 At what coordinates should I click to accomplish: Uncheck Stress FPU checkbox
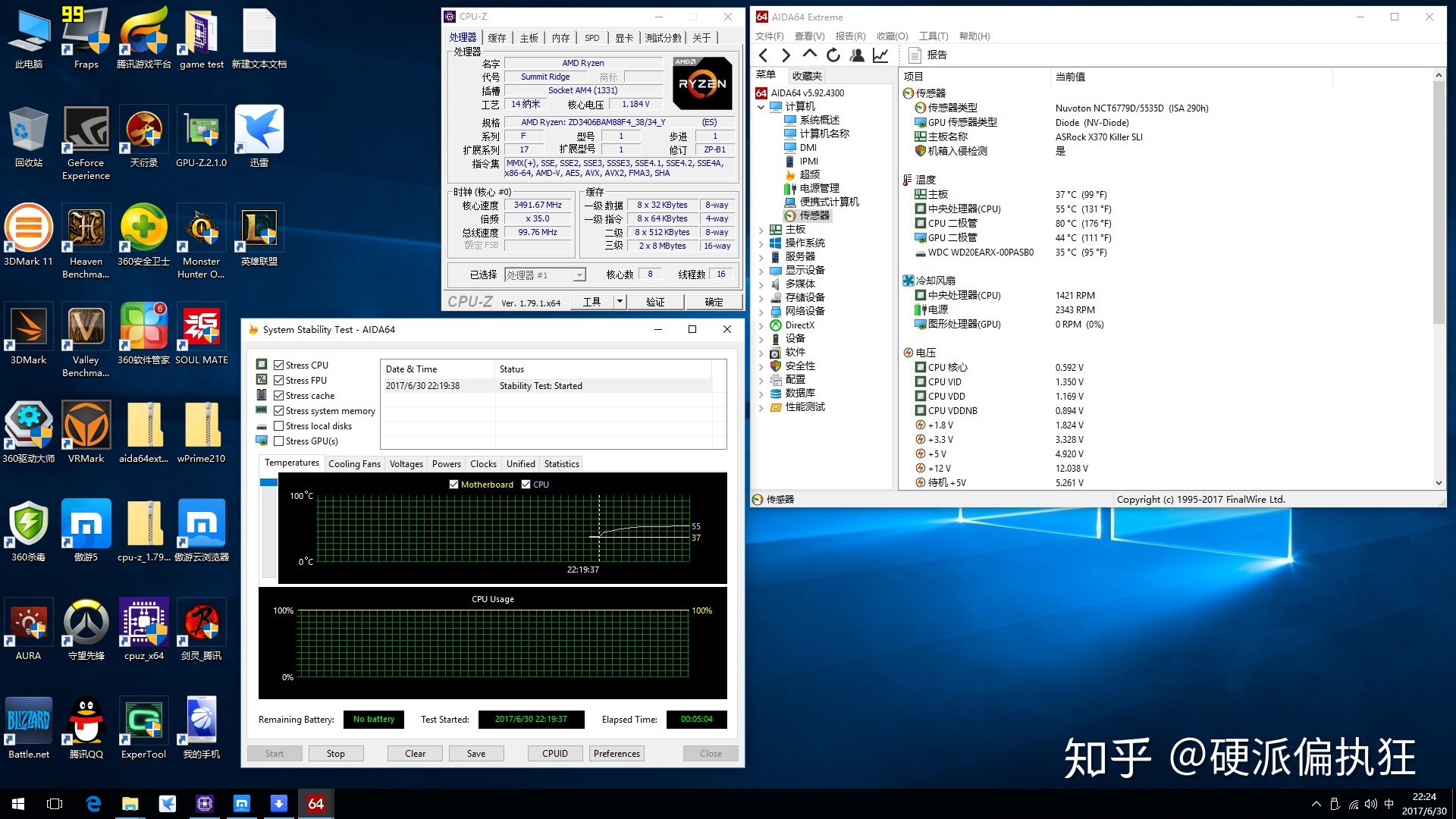point(278,380)
